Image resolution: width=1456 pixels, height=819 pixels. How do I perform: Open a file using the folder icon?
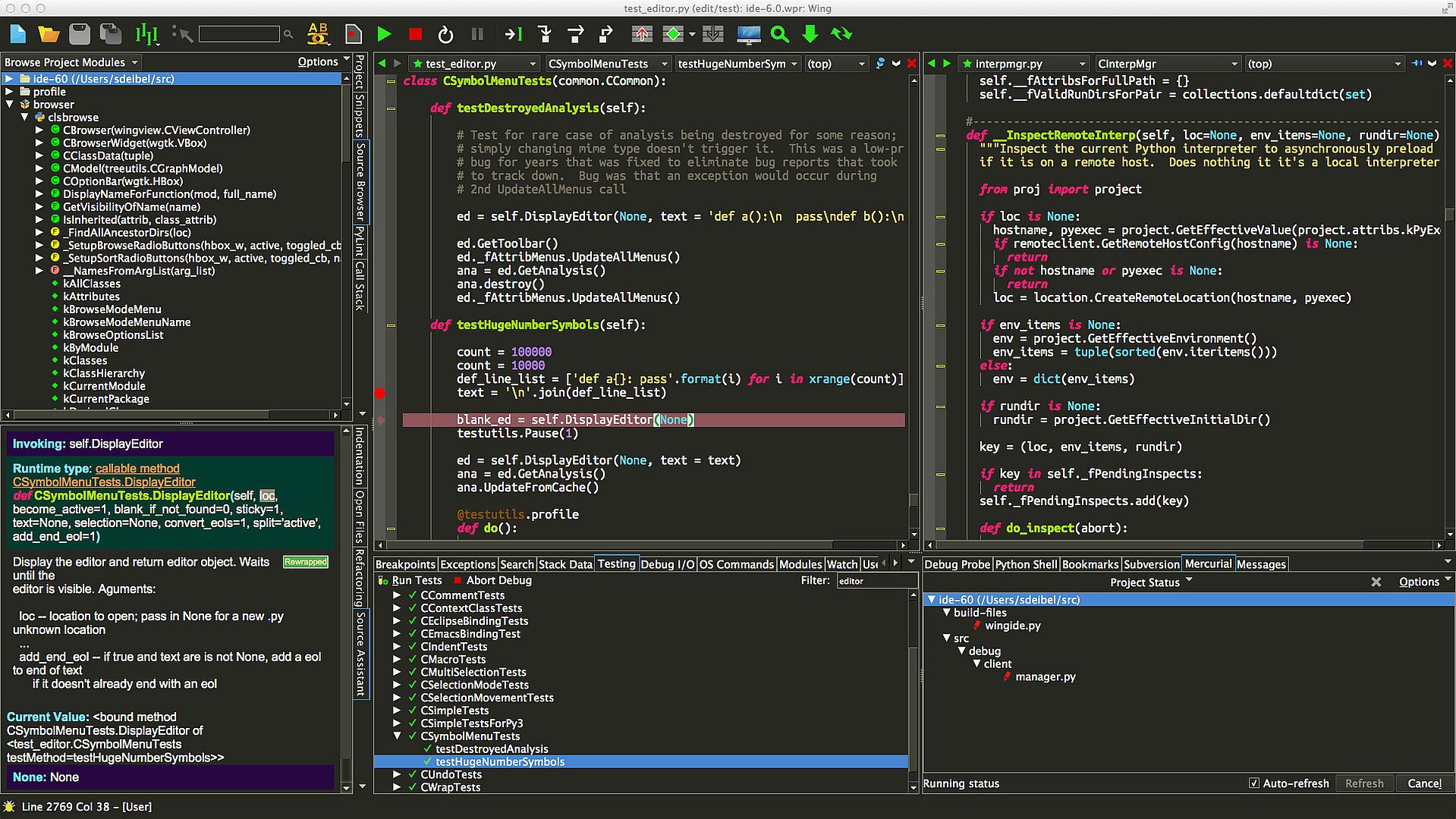click(49, 34)
